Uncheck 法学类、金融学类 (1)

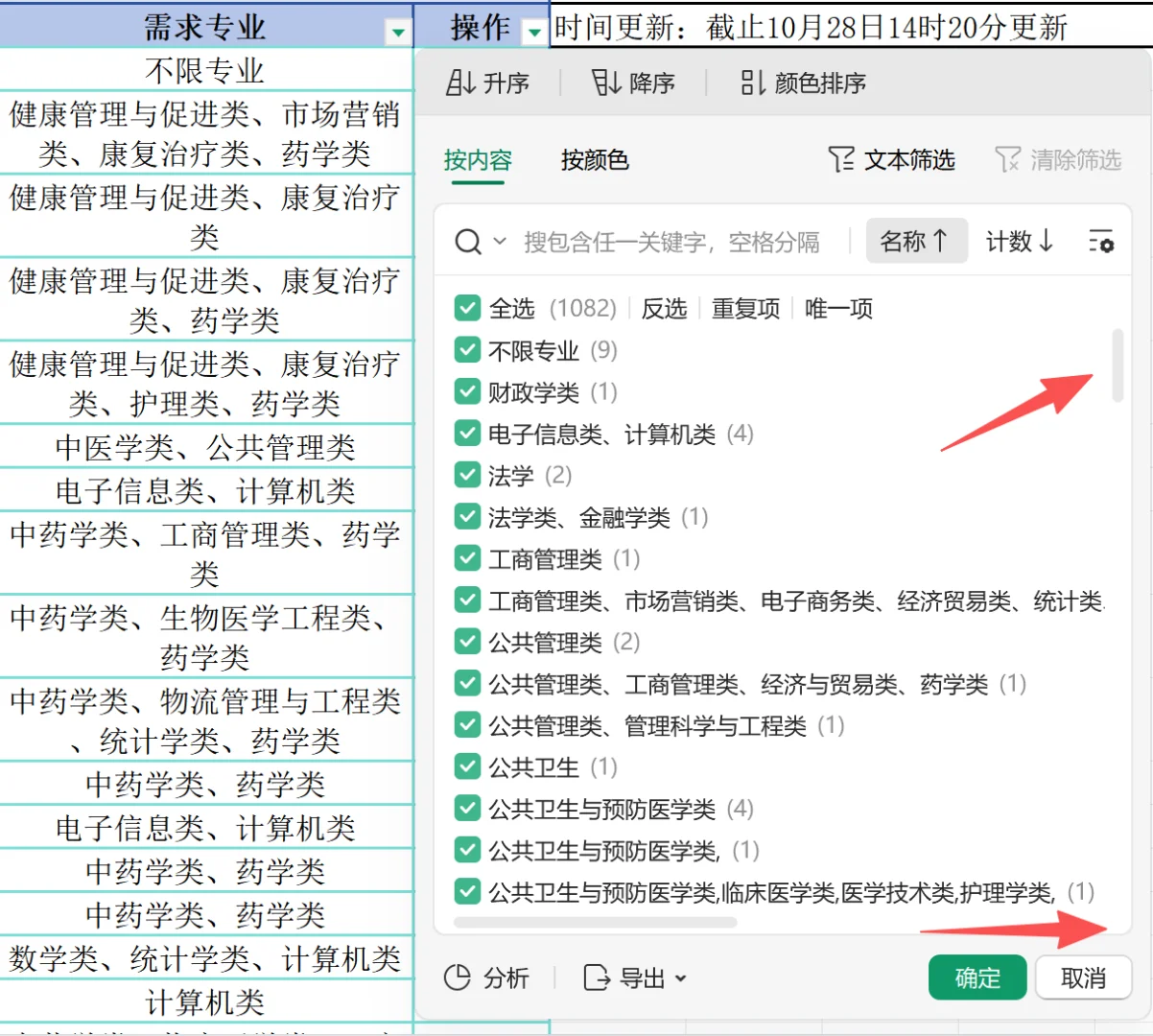click(x=467, y=517)
